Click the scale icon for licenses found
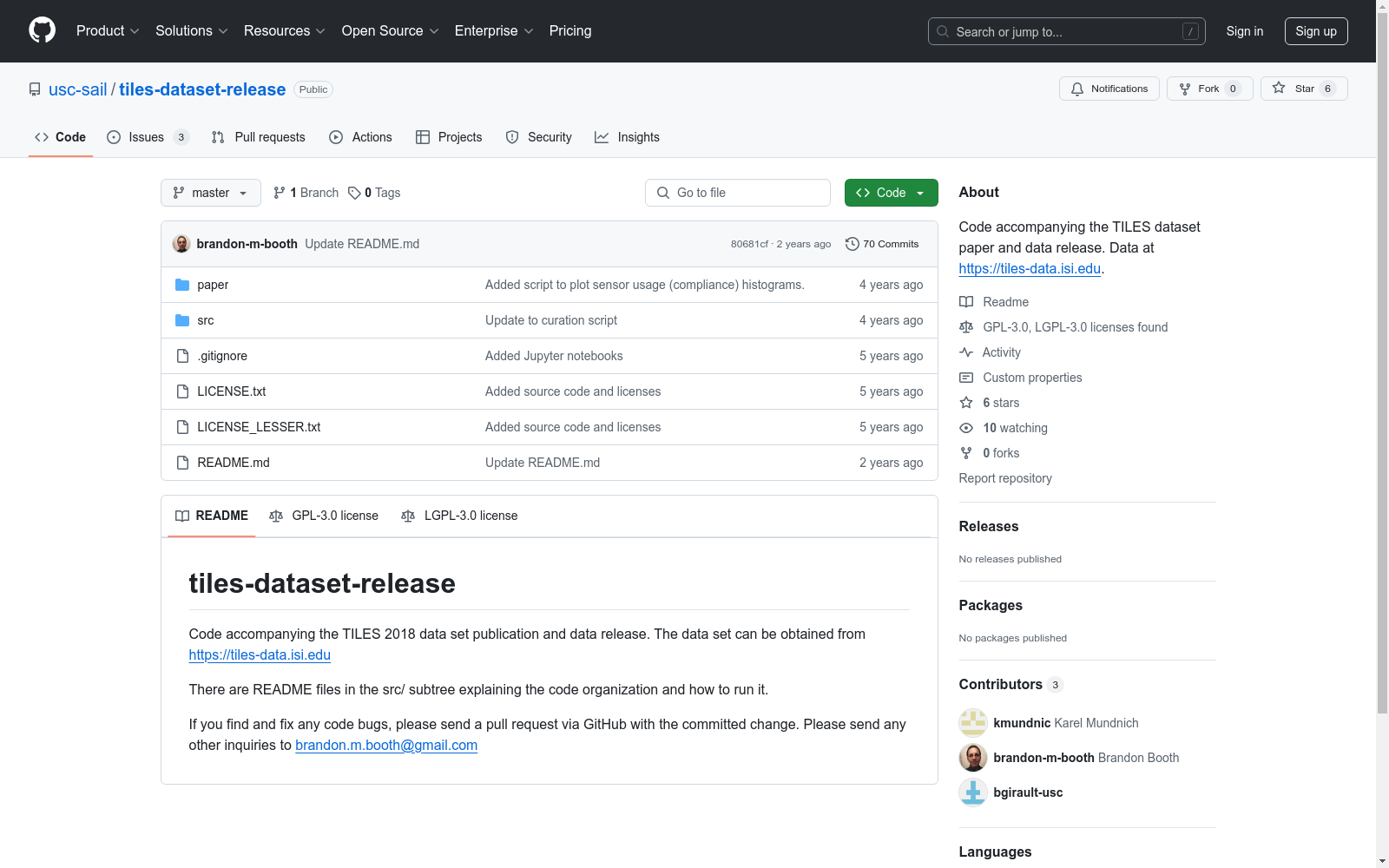The image size is (1389, 868). click(966, 327)
